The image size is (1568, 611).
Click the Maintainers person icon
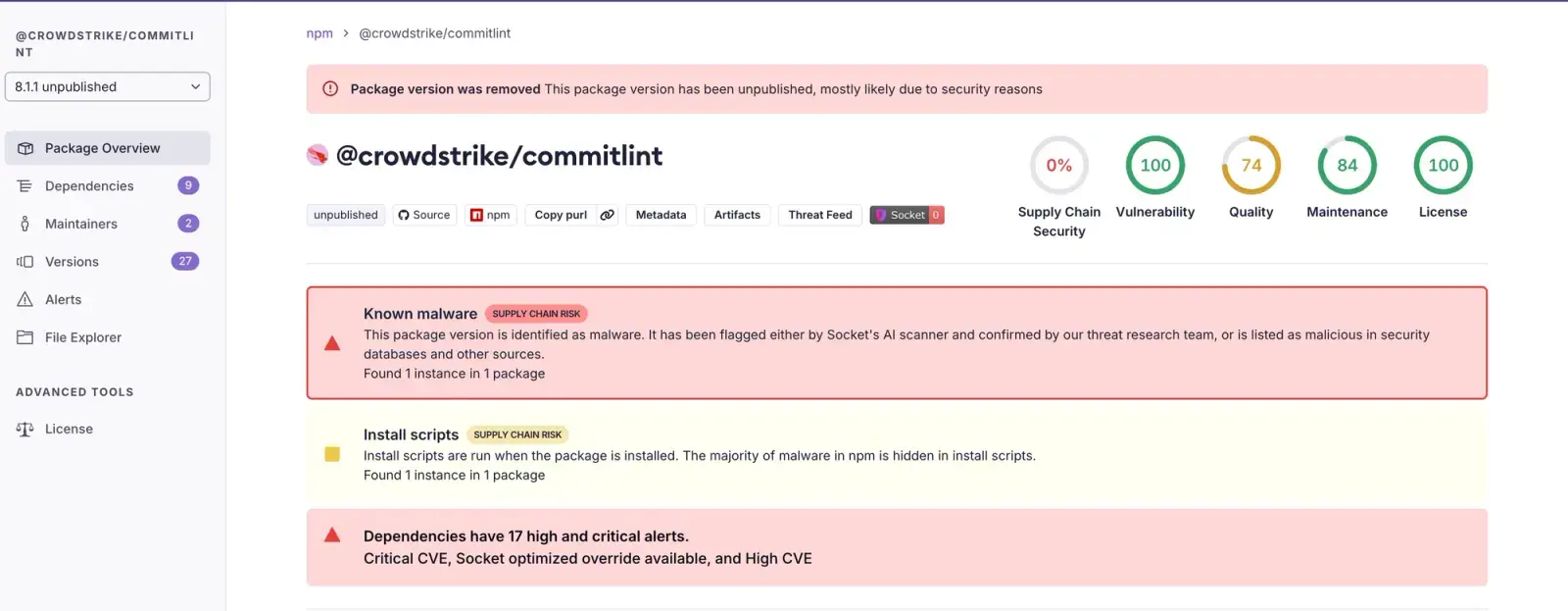click(x=25, y=224)
